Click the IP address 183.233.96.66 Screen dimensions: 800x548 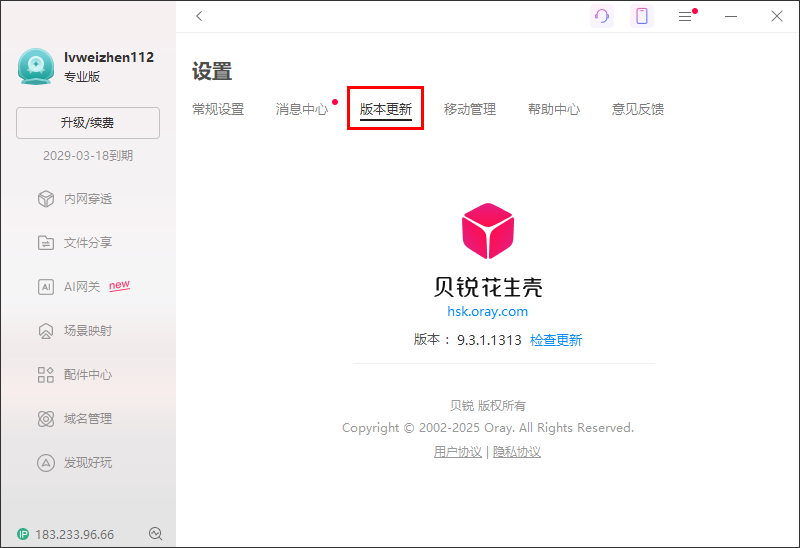[74, 535]
